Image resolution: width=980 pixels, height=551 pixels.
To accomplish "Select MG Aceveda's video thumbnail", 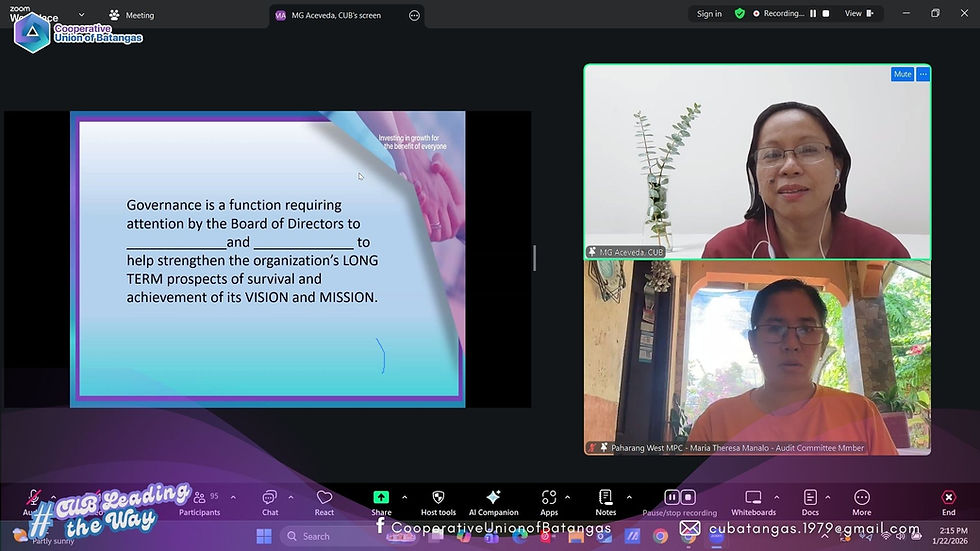I will [757, 162].
